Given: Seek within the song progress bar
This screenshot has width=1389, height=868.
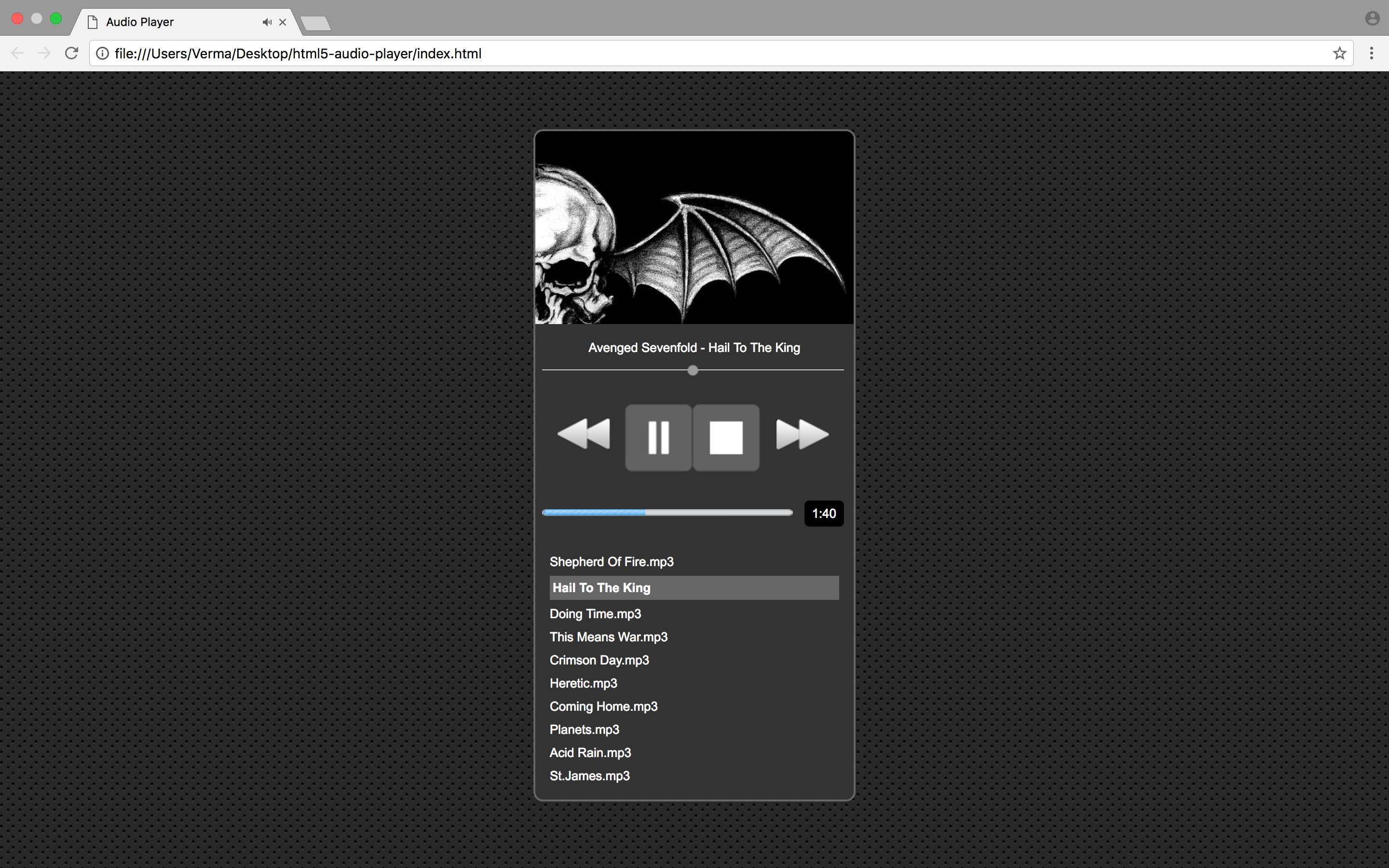Looking at the screenshot, I should pyautogui.click(x=667, y=513).
